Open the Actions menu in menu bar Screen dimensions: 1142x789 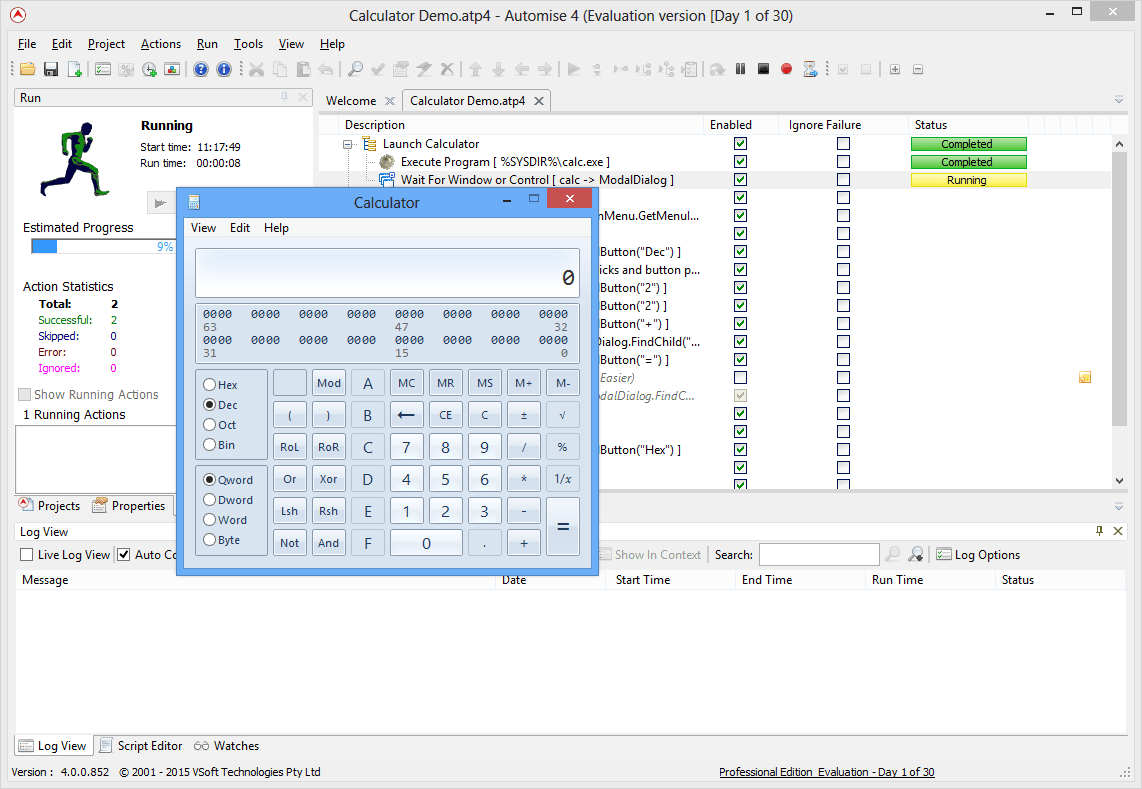pos(160,44)
